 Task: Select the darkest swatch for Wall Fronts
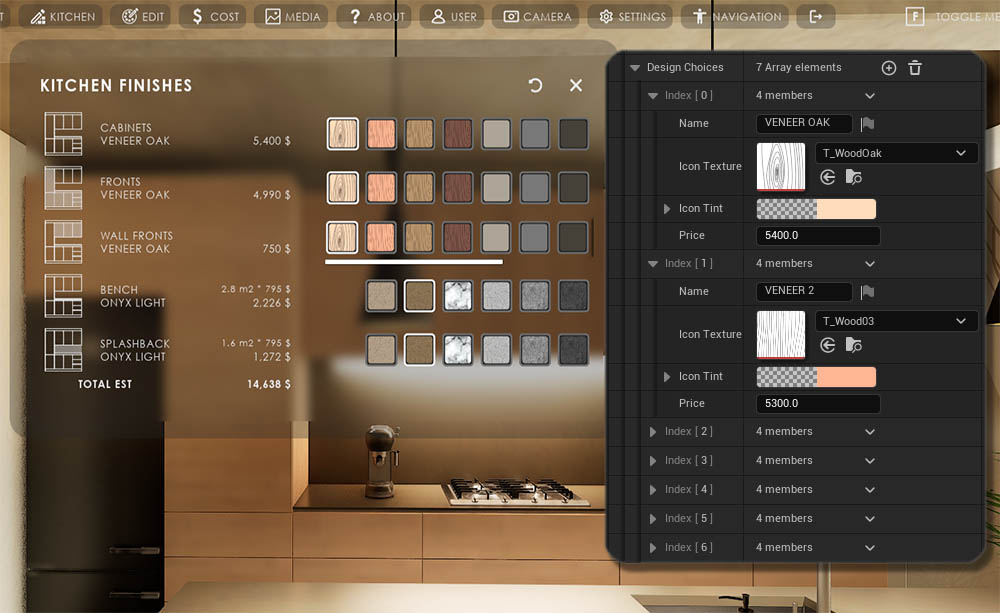[573, 237]
